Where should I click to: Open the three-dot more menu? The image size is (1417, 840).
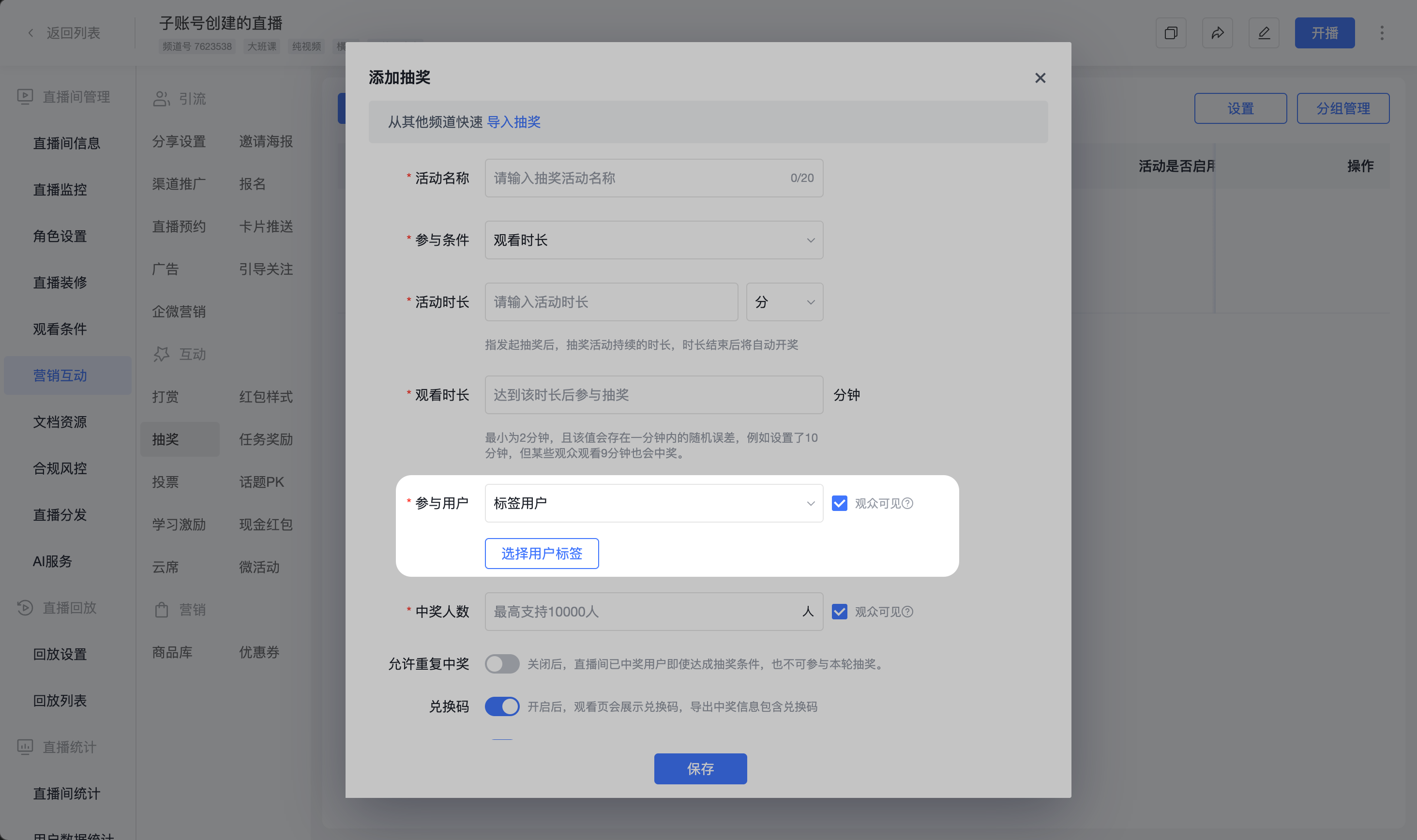[1382, 33]
